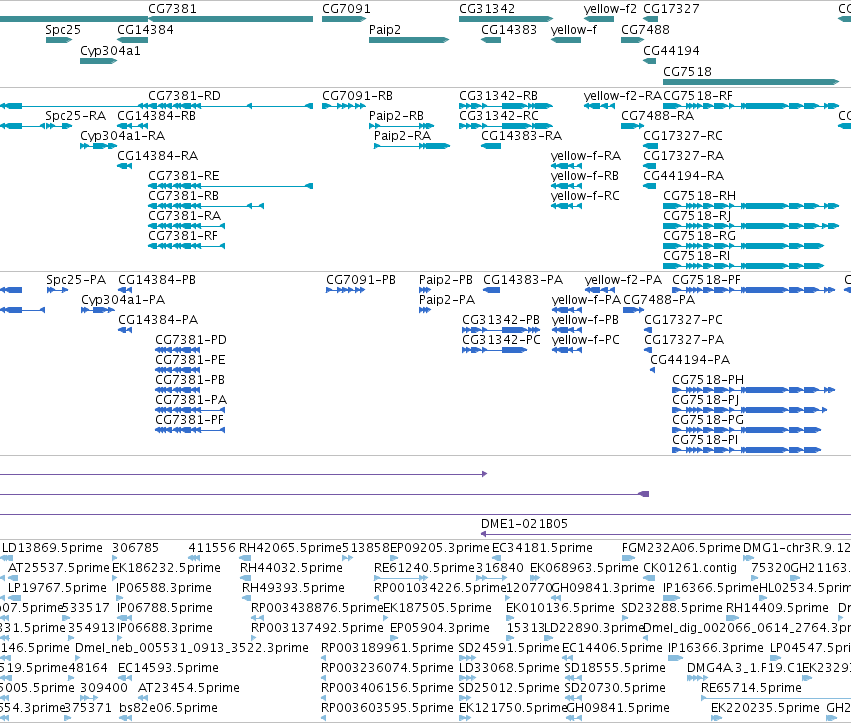The image size is (851, 723).
Task: Select protein label CG7518-PH
Action: (708, 380)
